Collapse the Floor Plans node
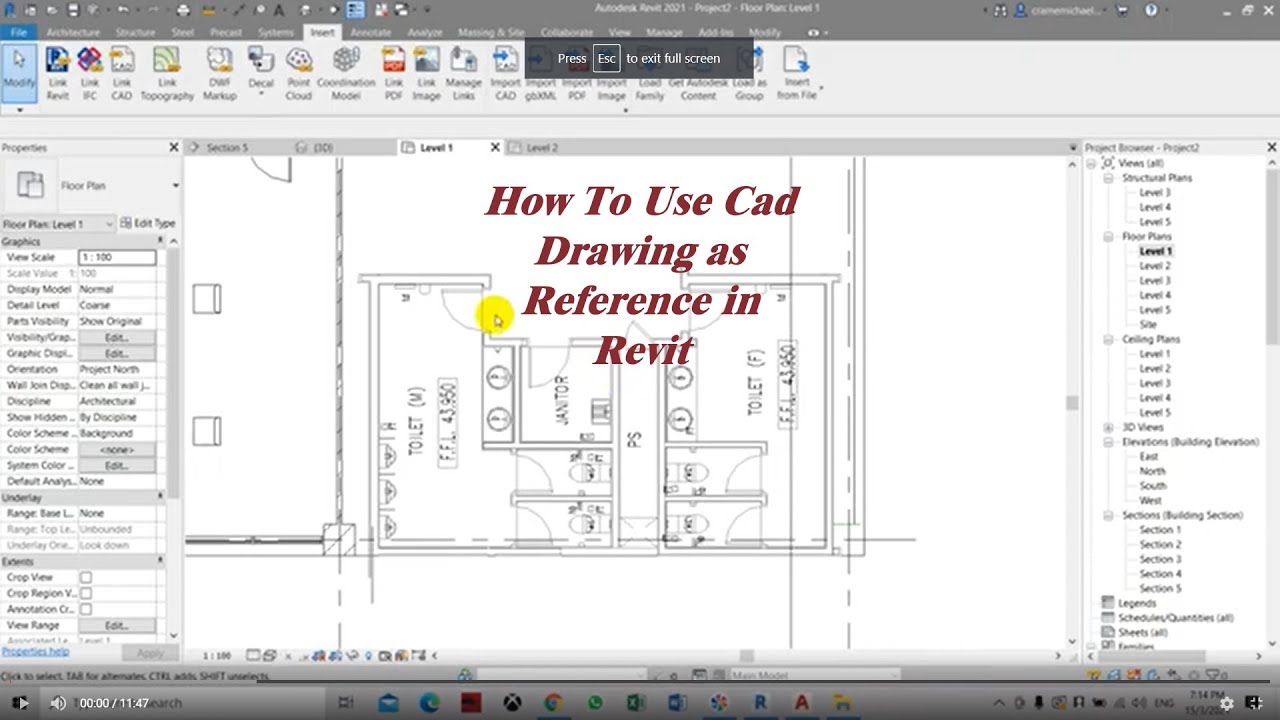Viewport: 1280px width, 720px height. (x=1109, y=237)
